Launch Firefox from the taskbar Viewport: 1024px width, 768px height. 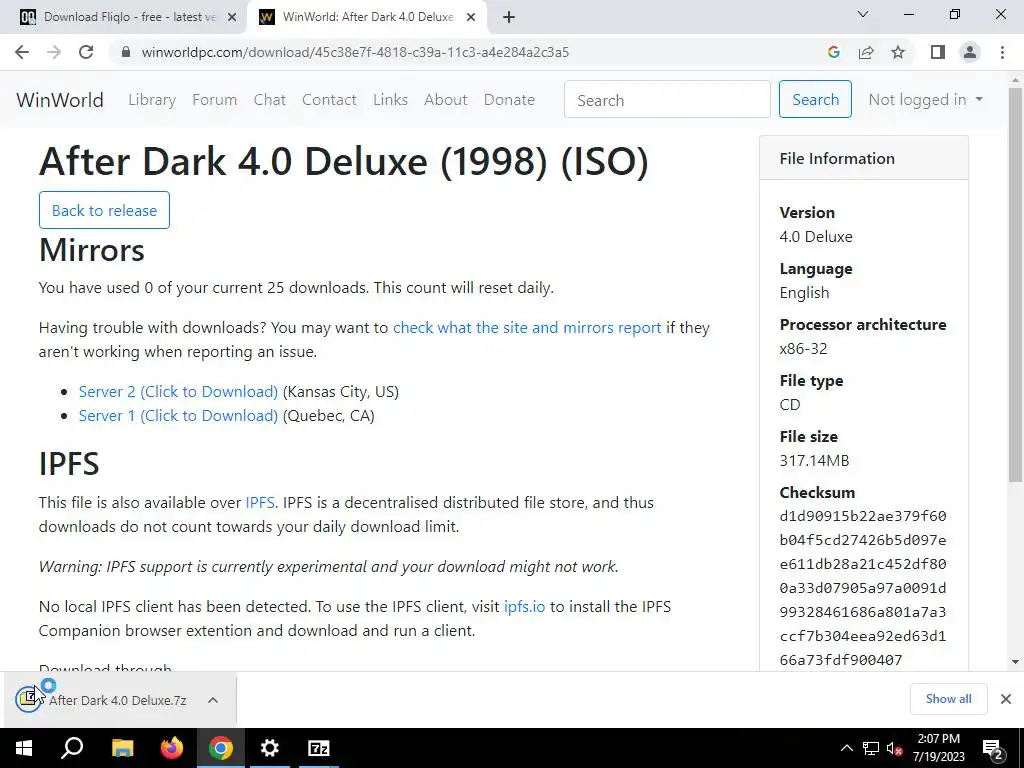pos(172,748)
